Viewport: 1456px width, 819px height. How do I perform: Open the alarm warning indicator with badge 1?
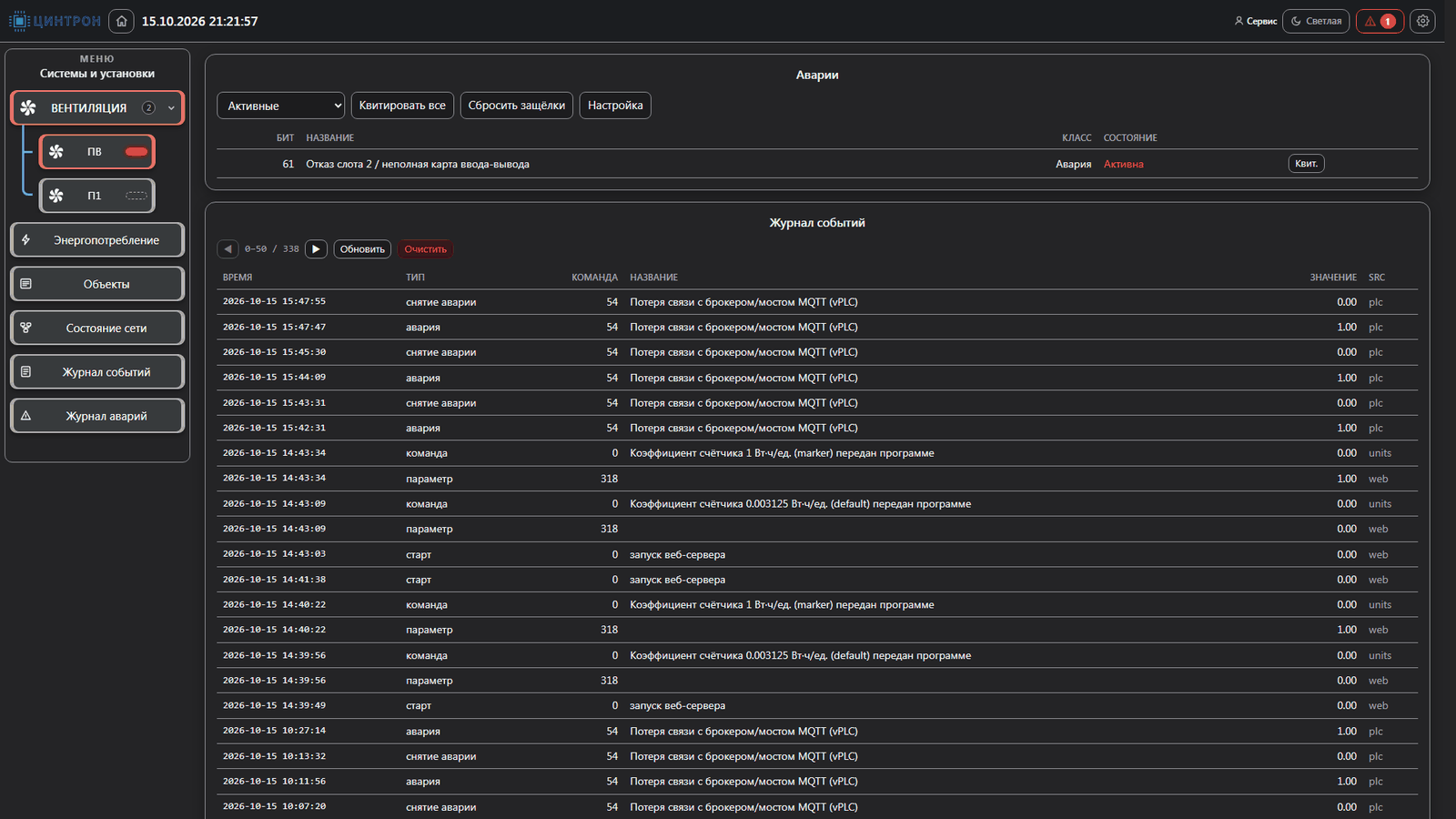click(x=1380, y=21)
